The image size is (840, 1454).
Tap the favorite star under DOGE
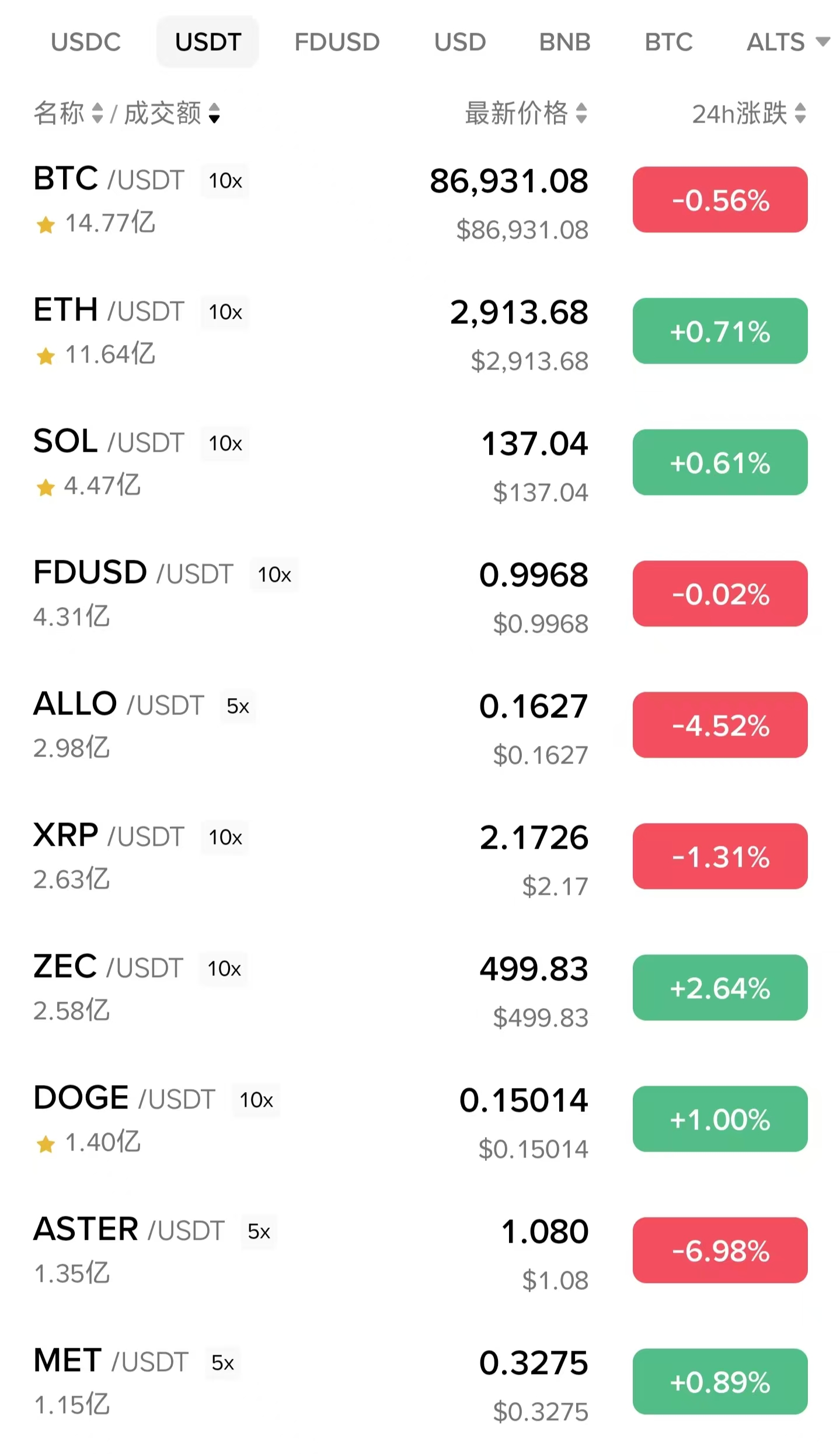click(45, 1144)
